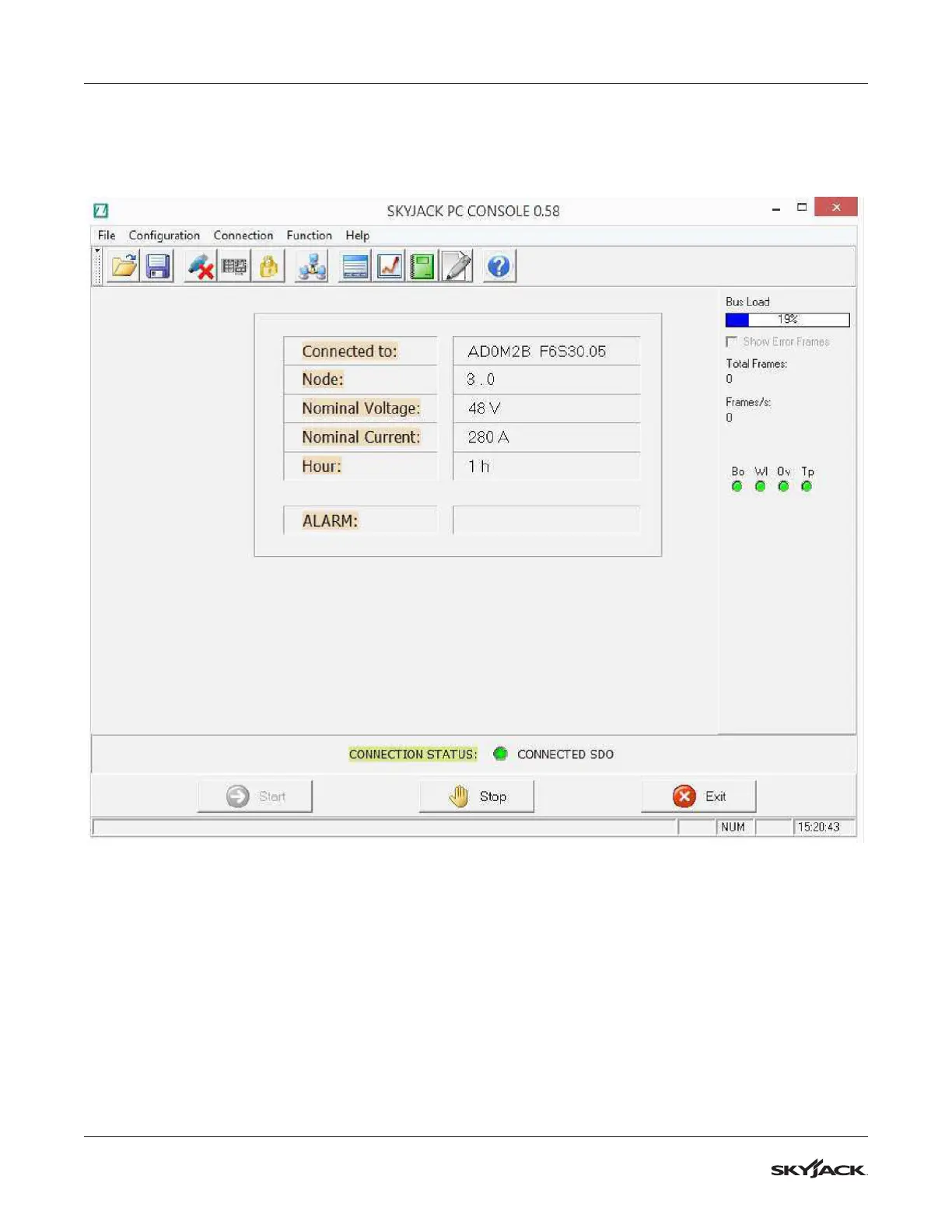952x1232 pixels.
Task: Open the Configuration menu
Action: [164, 235]
